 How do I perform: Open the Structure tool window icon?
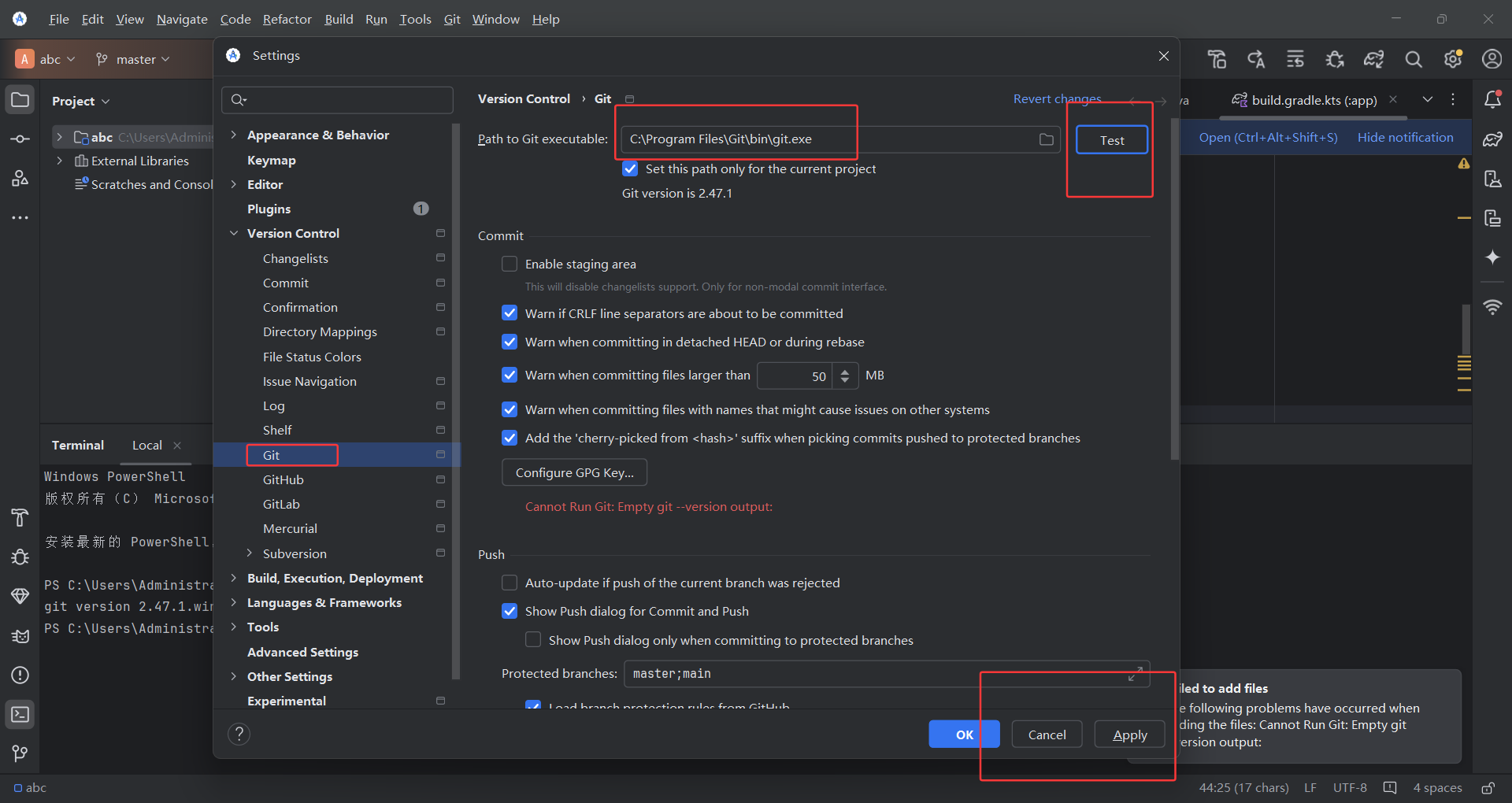(x=20, y=178)
